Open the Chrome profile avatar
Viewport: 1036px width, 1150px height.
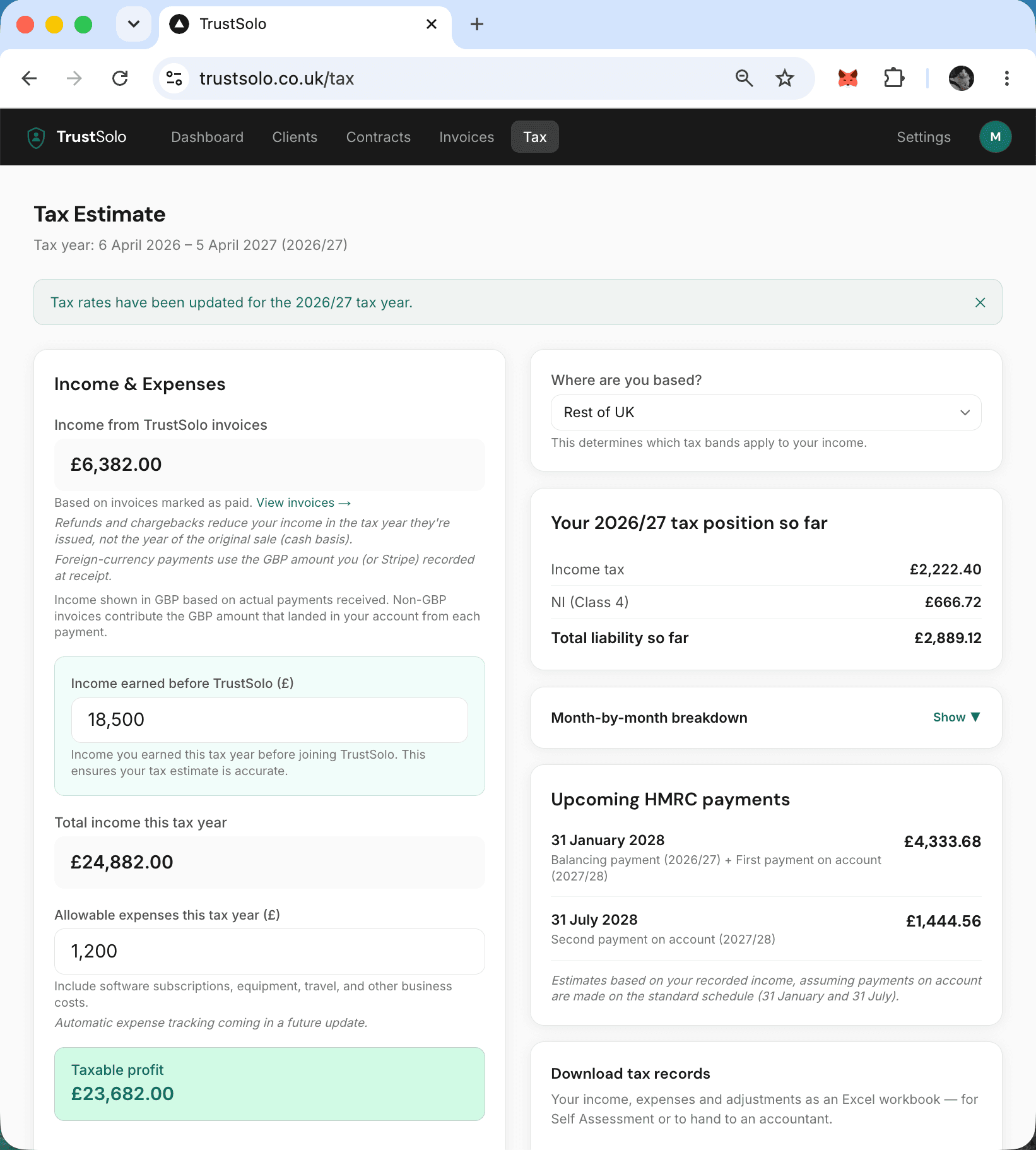[x=962, y=78]
